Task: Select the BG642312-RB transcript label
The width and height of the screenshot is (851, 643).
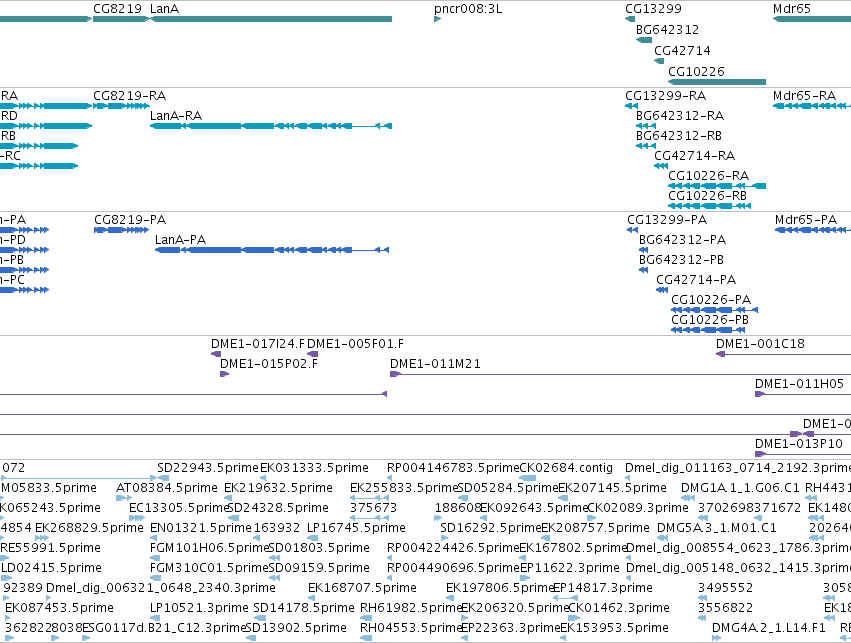Action: [679, 136]
